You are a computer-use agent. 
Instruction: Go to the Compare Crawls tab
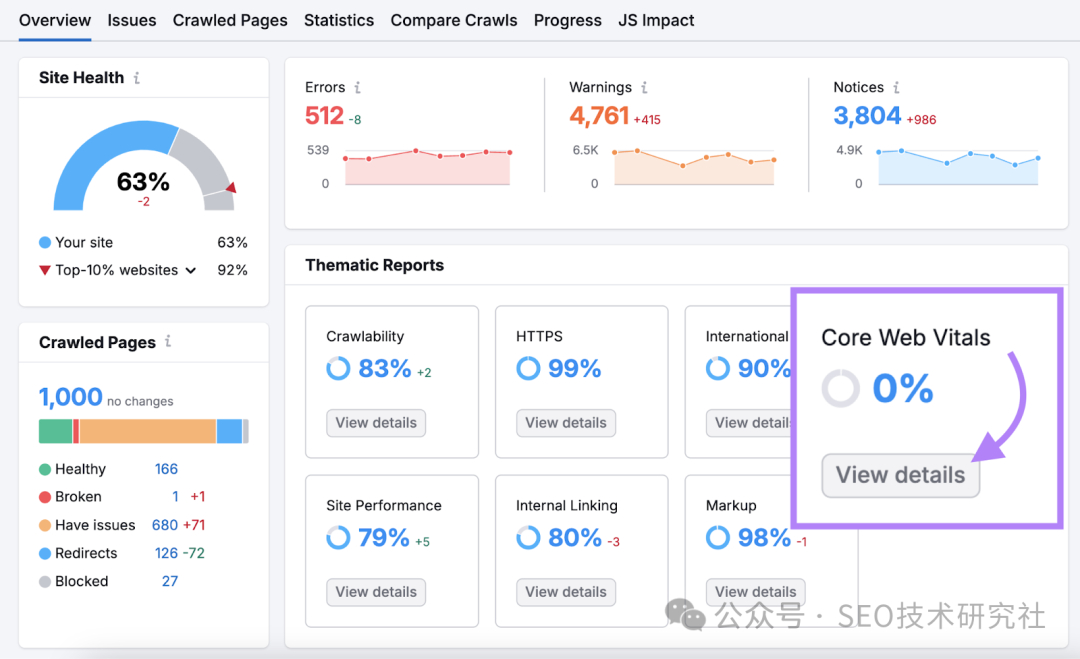pos(454,21)
